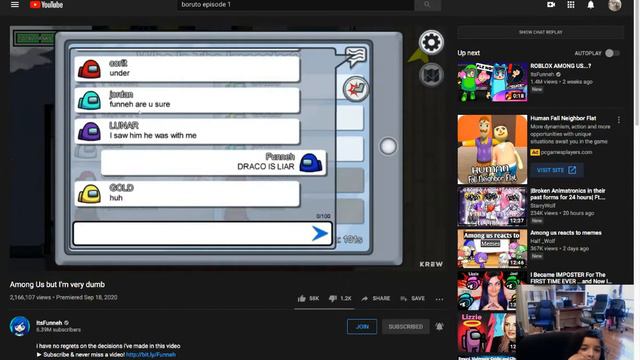640x360 pixels.
Task: Click the ItsFunneh channel name
Action: tap(49, 323)
